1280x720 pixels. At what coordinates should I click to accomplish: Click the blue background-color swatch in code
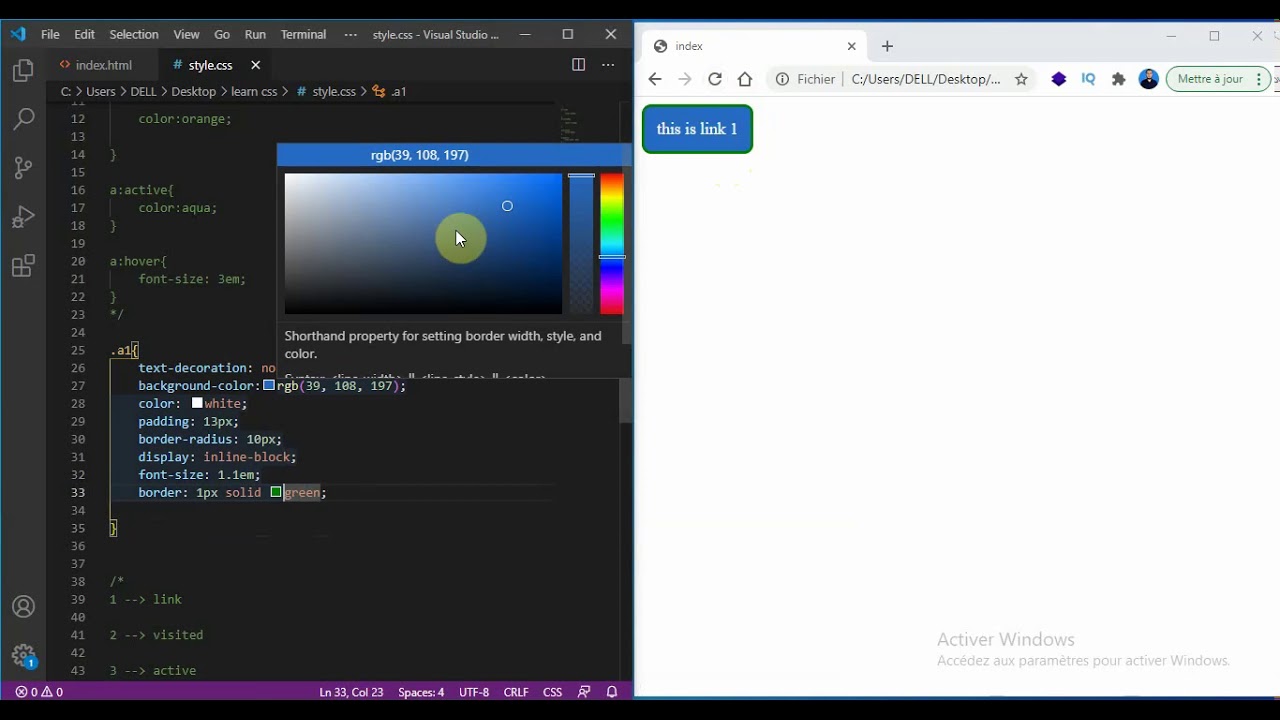pyautogui.click(x=269, y=385)
